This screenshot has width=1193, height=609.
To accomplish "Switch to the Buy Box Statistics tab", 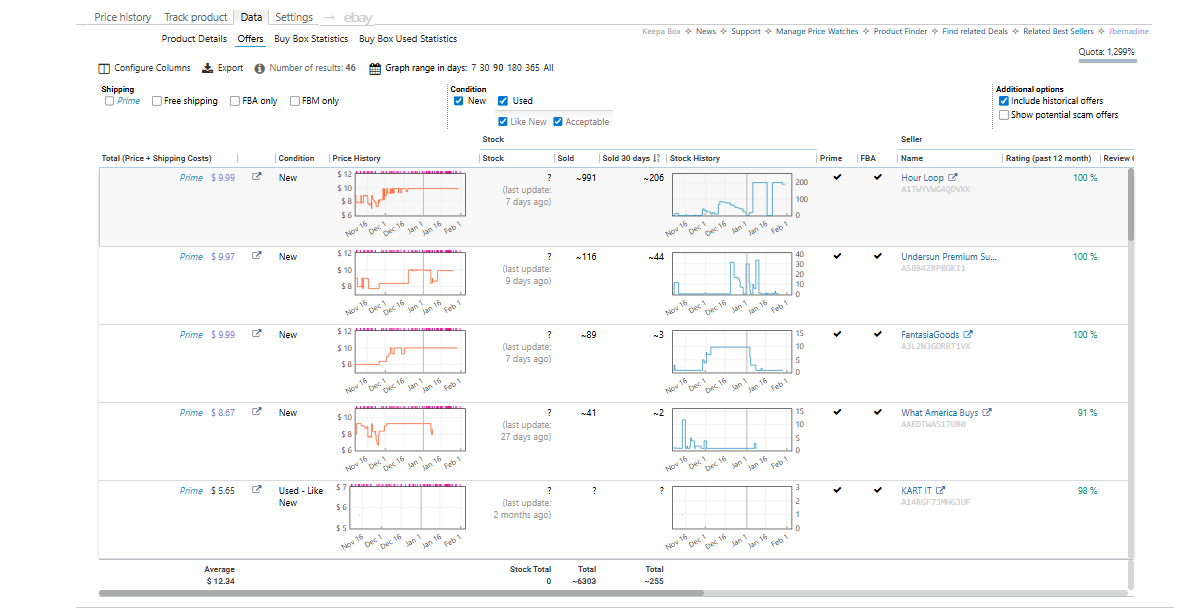I will [311, 39].
